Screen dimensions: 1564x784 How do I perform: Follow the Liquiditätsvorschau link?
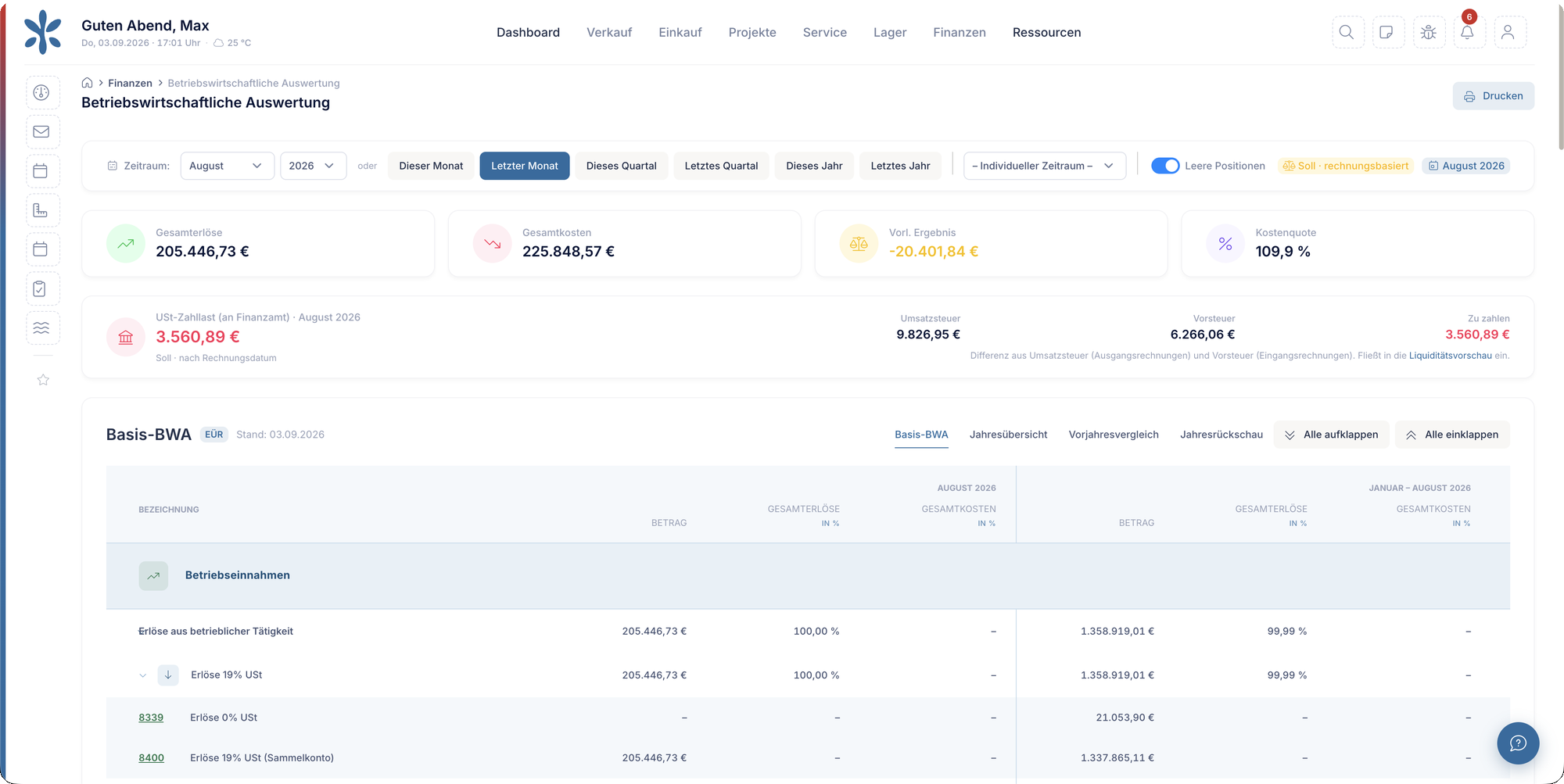click(x=1450, y=356)
